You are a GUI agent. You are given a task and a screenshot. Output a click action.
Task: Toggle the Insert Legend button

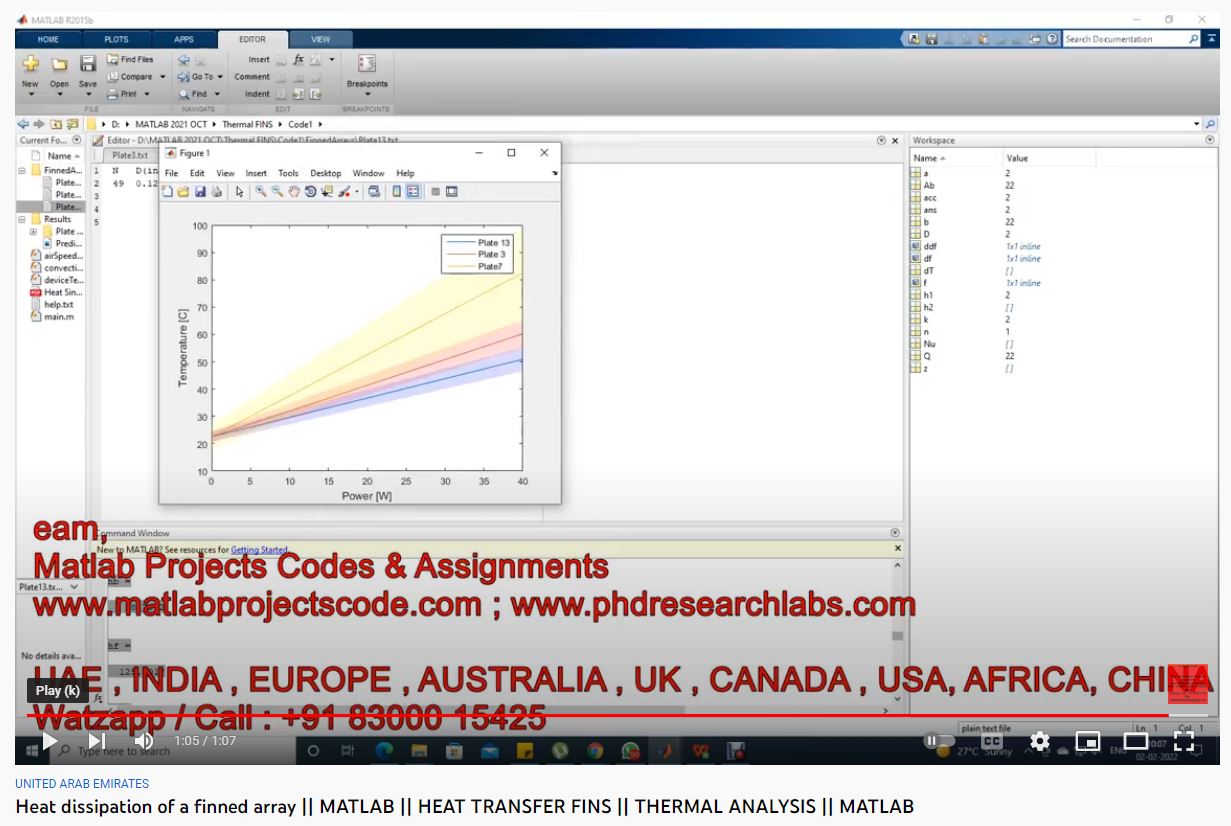(413, 192)
